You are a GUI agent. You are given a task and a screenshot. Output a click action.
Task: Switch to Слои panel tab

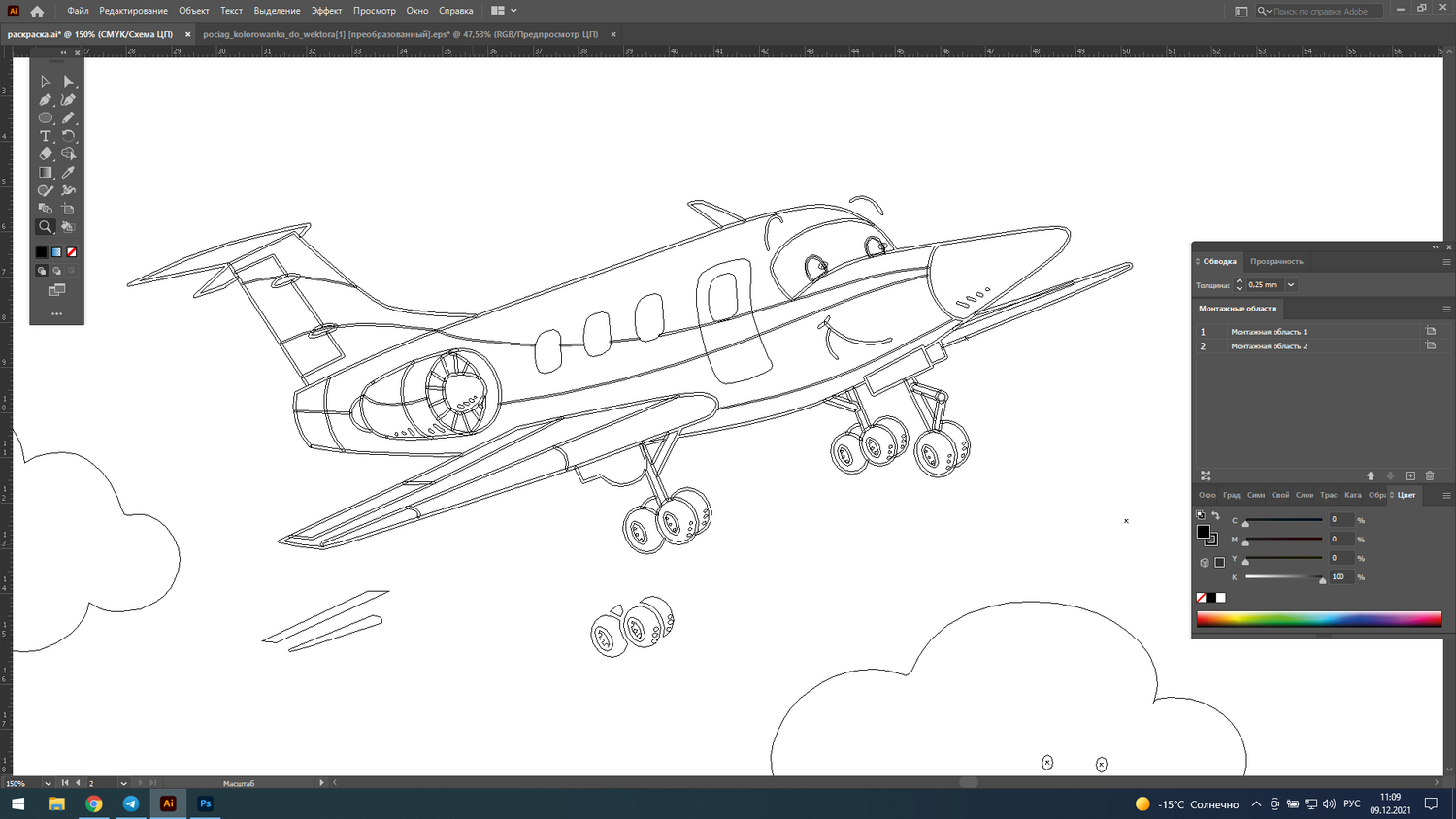point(1305,495)
